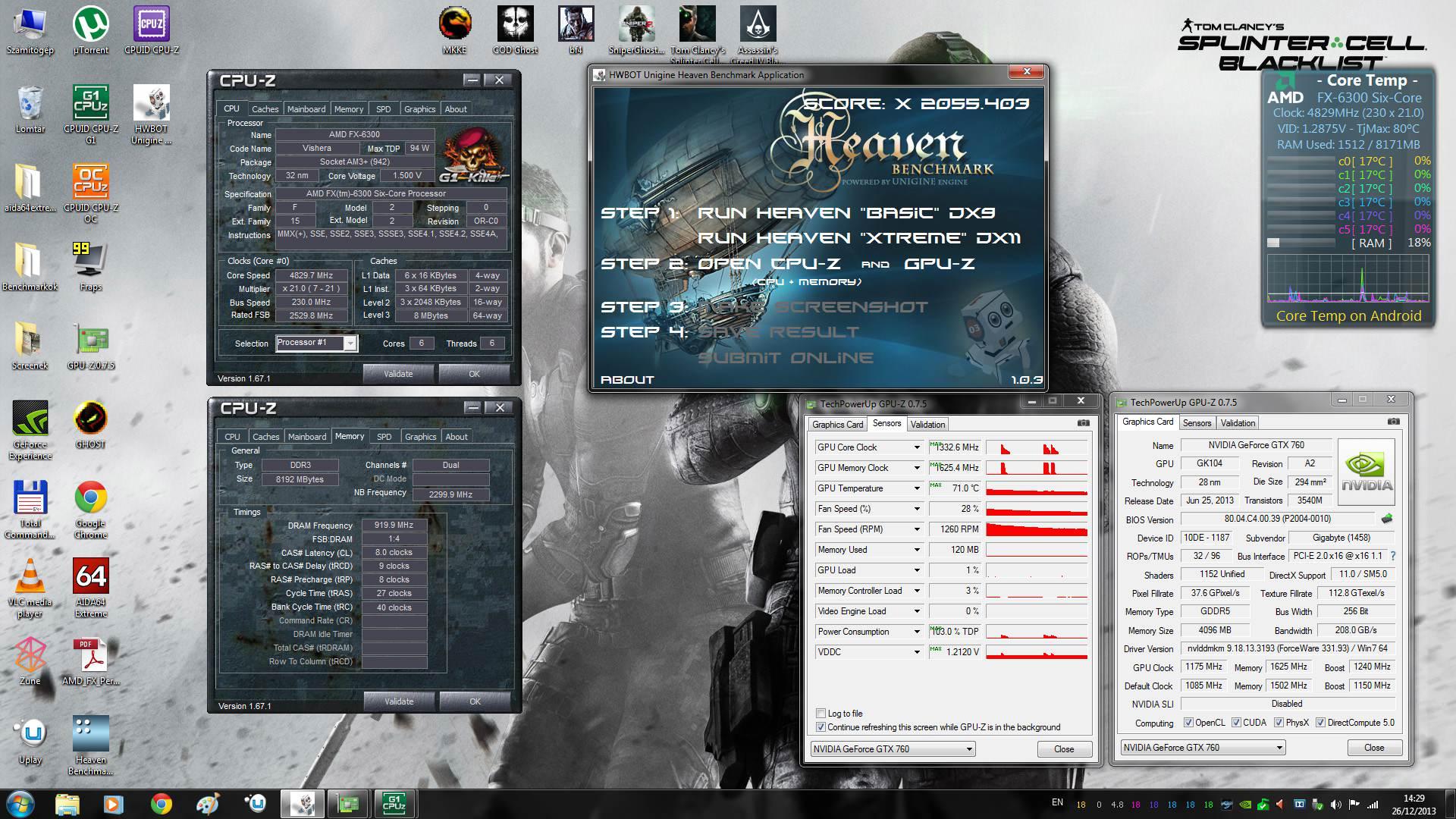Viewport: 1456px width, 819px height.
Task: Toggle the CUDA computing checkbox
Action: click(x=1236, y=723)
